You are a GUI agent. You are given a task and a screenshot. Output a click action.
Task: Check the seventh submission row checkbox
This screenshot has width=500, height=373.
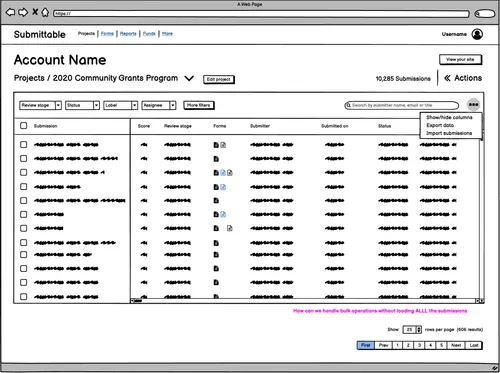point(23,228)
